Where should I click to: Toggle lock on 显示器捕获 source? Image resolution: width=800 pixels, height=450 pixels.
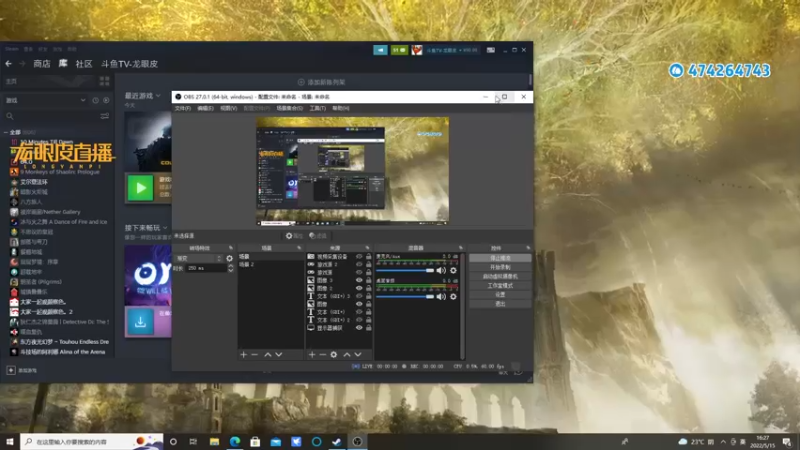pyautogui.click(x=368, y=328)
